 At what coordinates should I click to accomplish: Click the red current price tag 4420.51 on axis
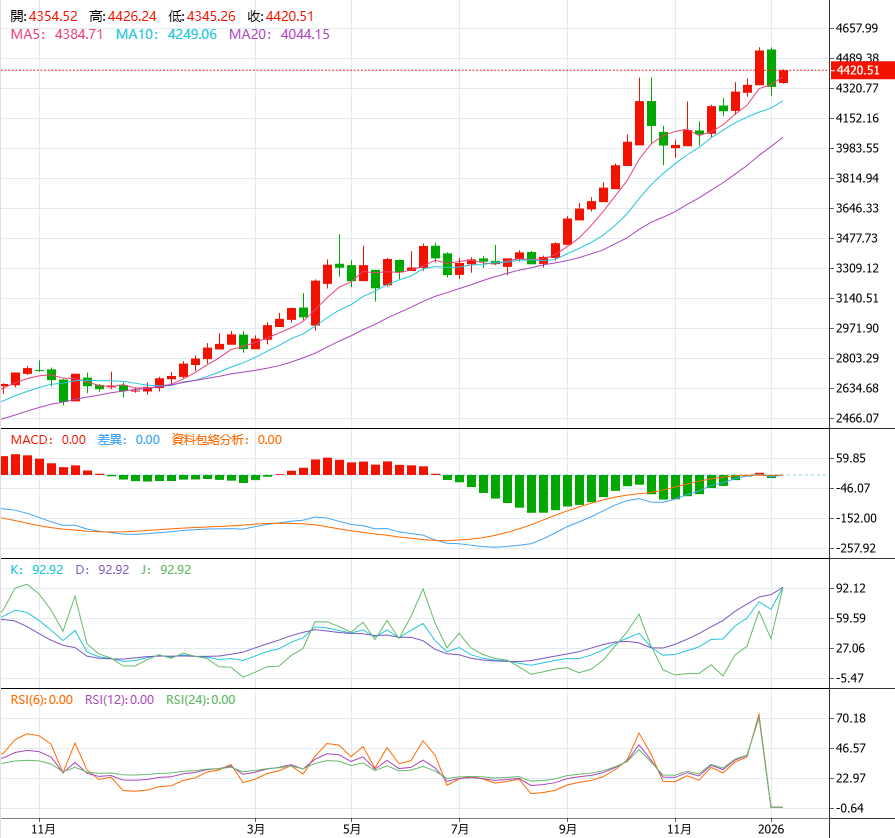[x=857, y=70]
